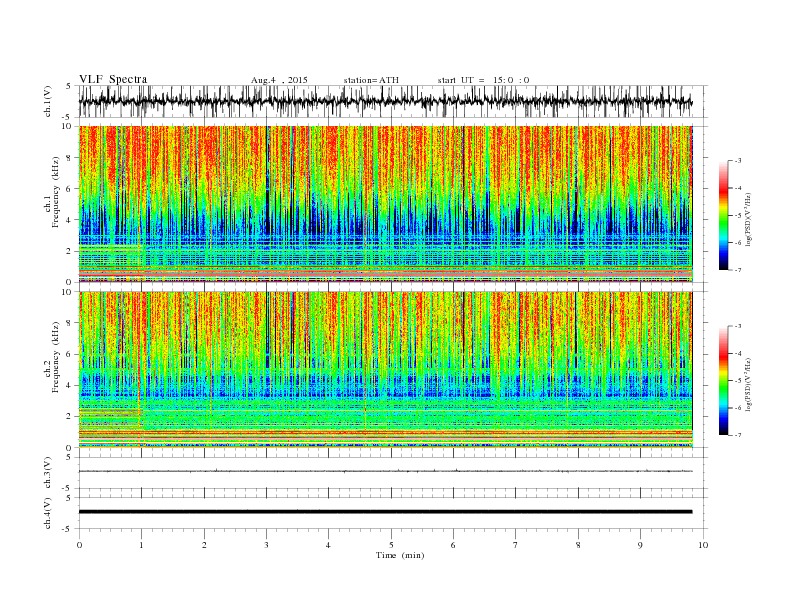The image size is (792, 612).
Task: Click the "8" kHz tick on ch.1 spectrogram
Action: point(70,158)
